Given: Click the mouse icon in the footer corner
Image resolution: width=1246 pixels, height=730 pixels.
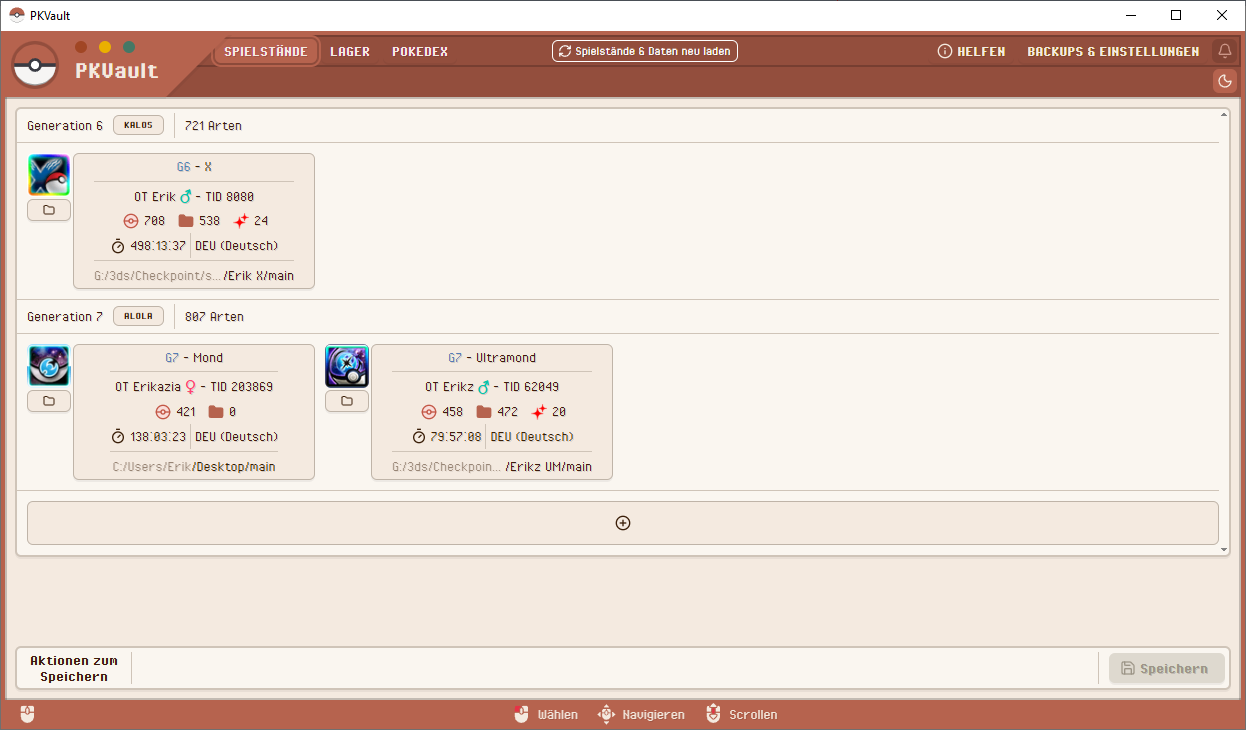Looking at the screenshot, I should 27,714.
